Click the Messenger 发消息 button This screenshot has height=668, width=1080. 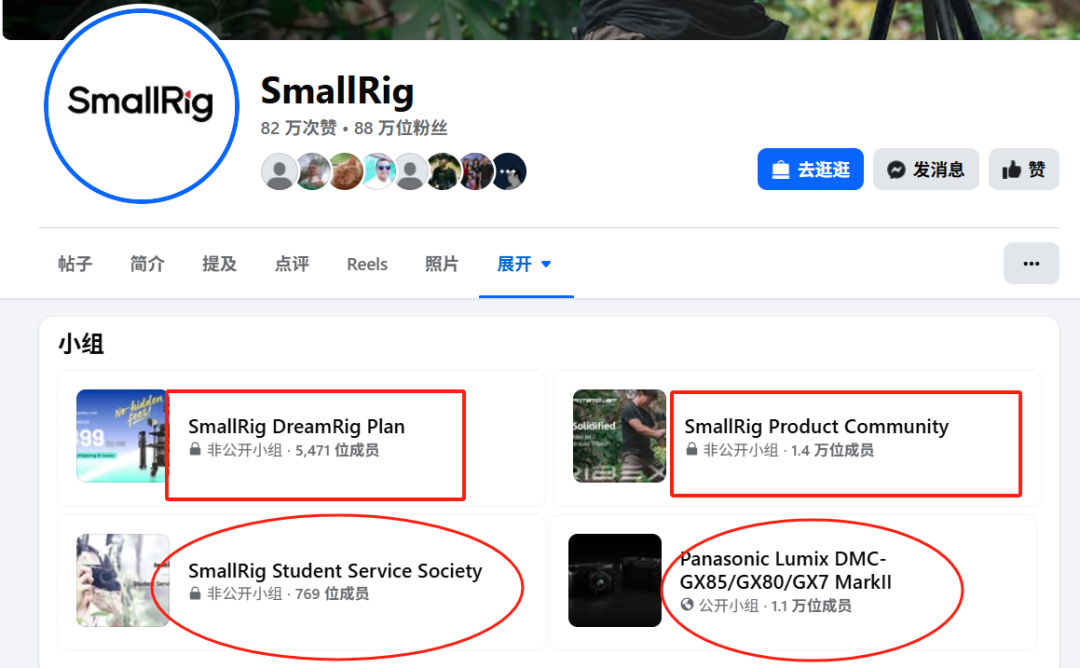(x=926, y=169)
